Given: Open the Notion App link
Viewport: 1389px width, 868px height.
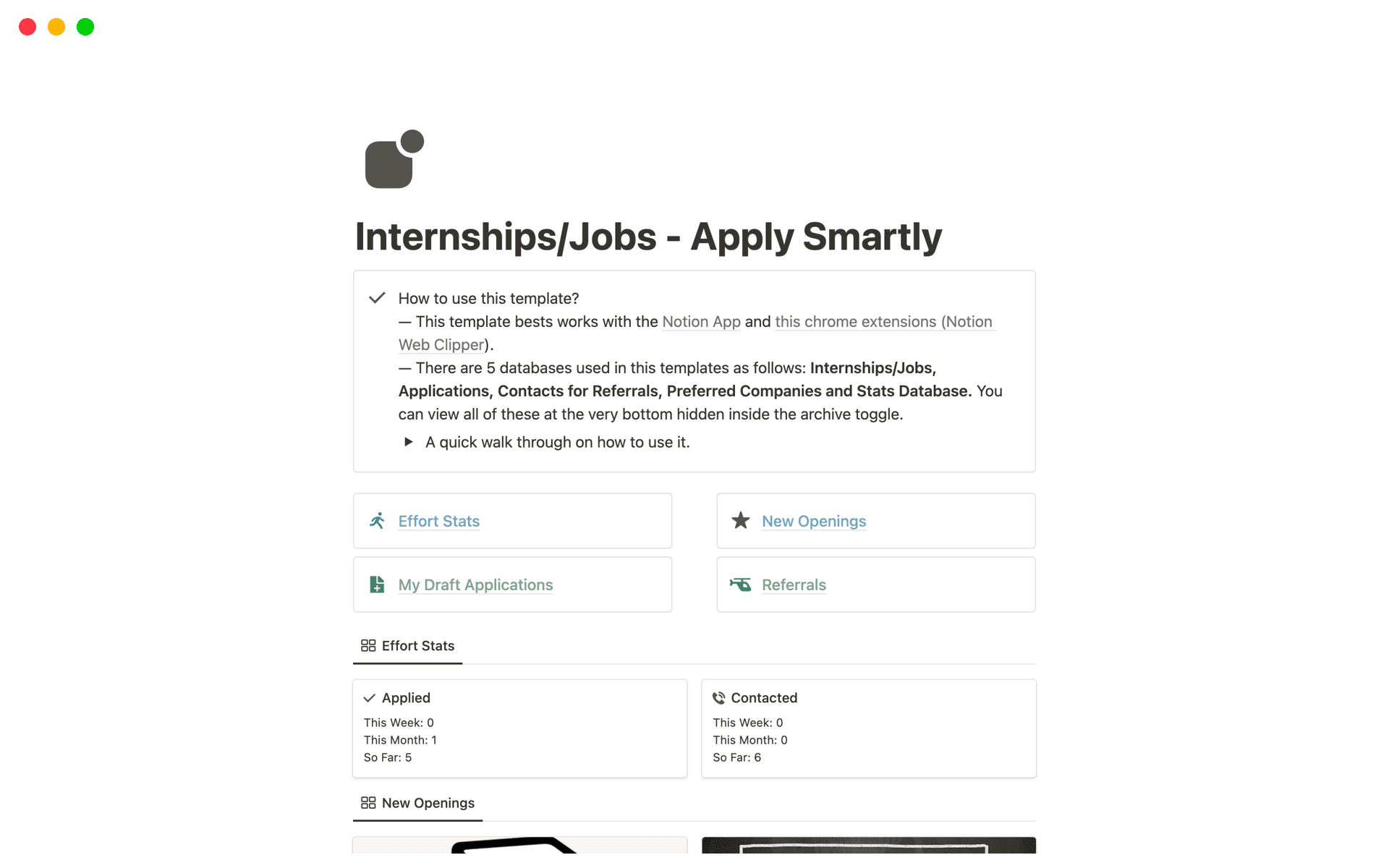Looking at the screenshot, I should pyautogui.click(x=701, y=322).
